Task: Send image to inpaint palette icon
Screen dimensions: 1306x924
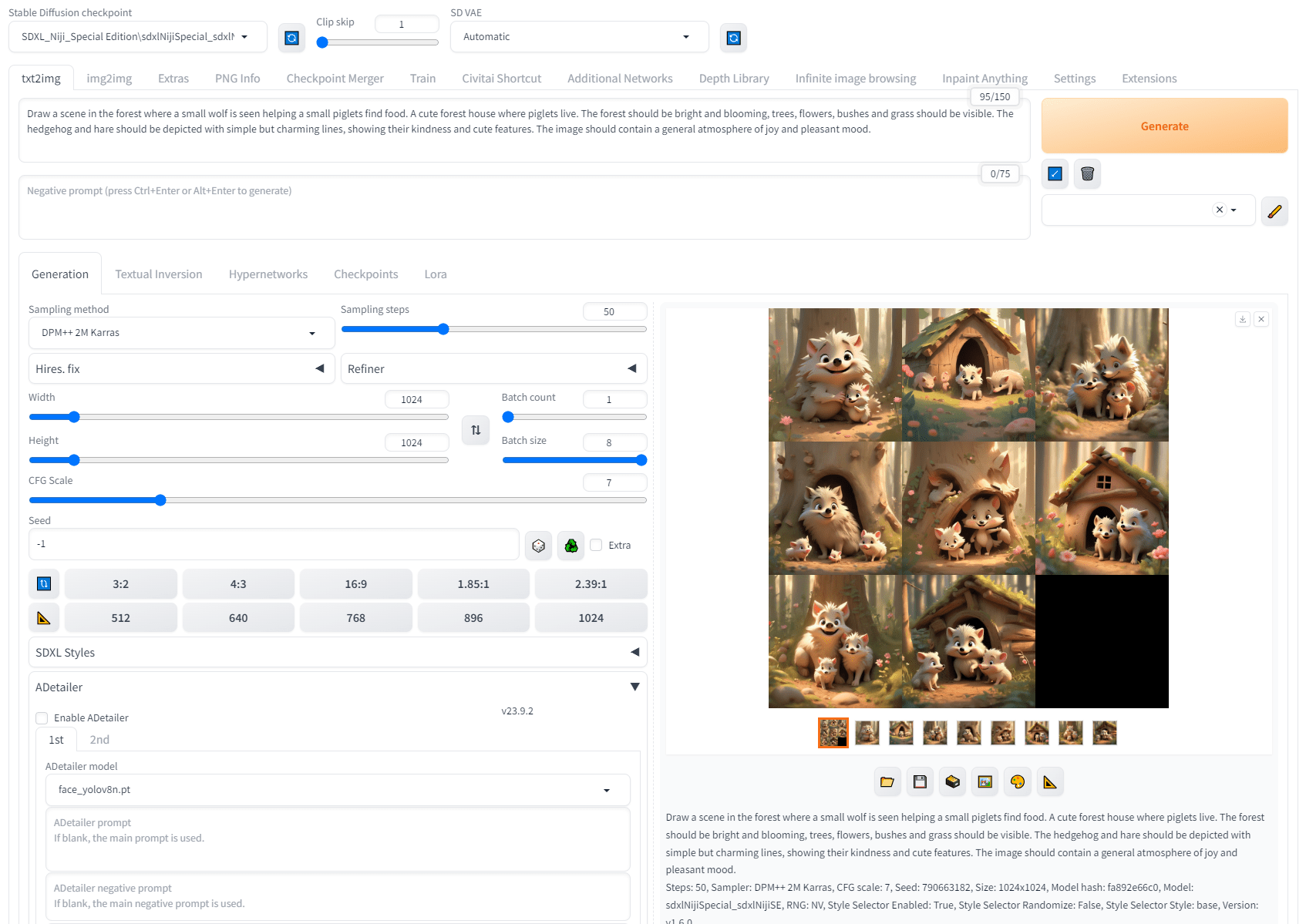Action: 1018,781
